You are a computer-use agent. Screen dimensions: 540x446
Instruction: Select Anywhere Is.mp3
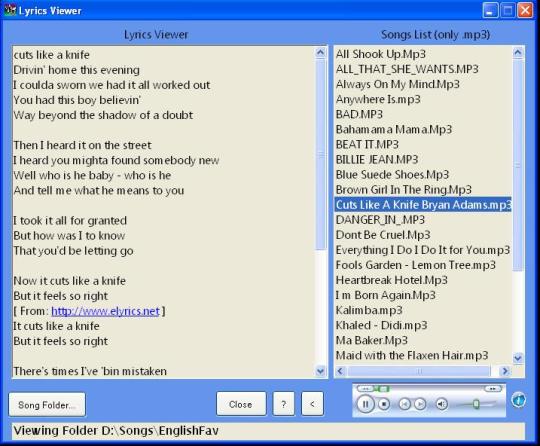[423, 100]
